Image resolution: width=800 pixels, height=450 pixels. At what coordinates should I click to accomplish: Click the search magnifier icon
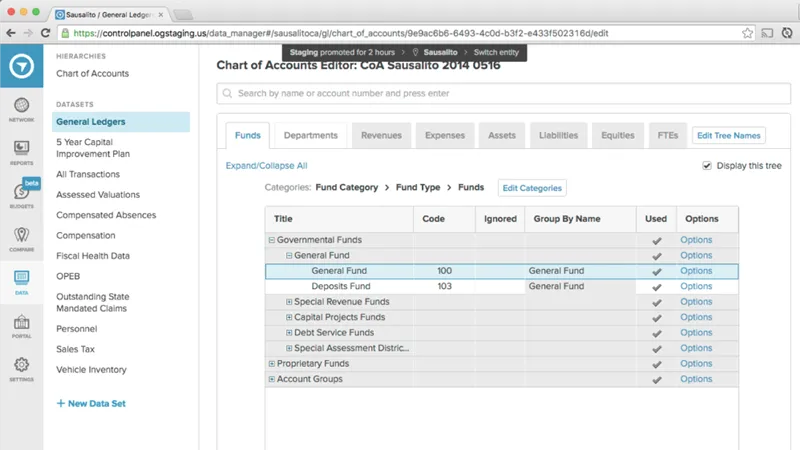point(227,93)
